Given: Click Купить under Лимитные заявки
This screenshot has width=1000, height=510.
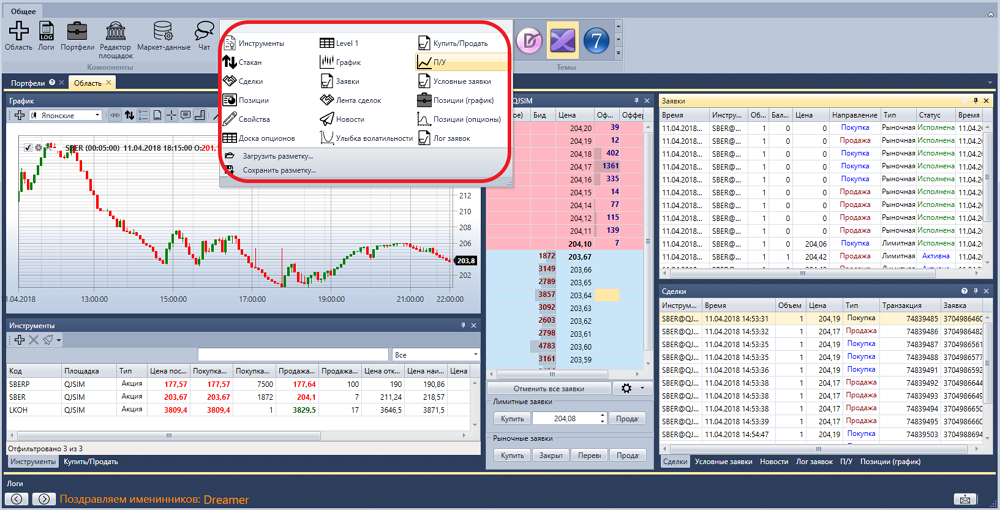Looking at the screenshot, I should coord(511,419).
